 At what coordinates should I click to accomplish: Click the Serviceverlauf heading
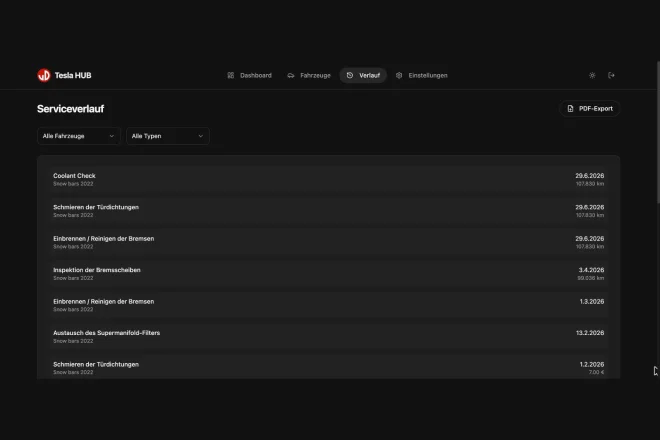[70, 109]
